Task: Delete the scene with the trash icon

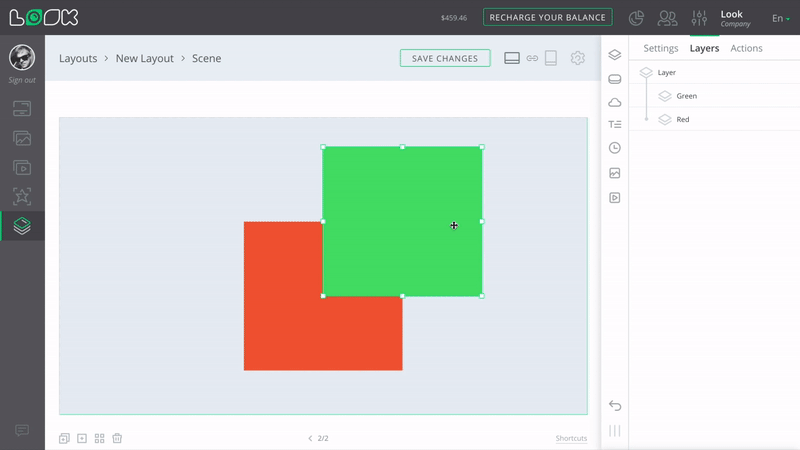Action: tap(117, 438)
